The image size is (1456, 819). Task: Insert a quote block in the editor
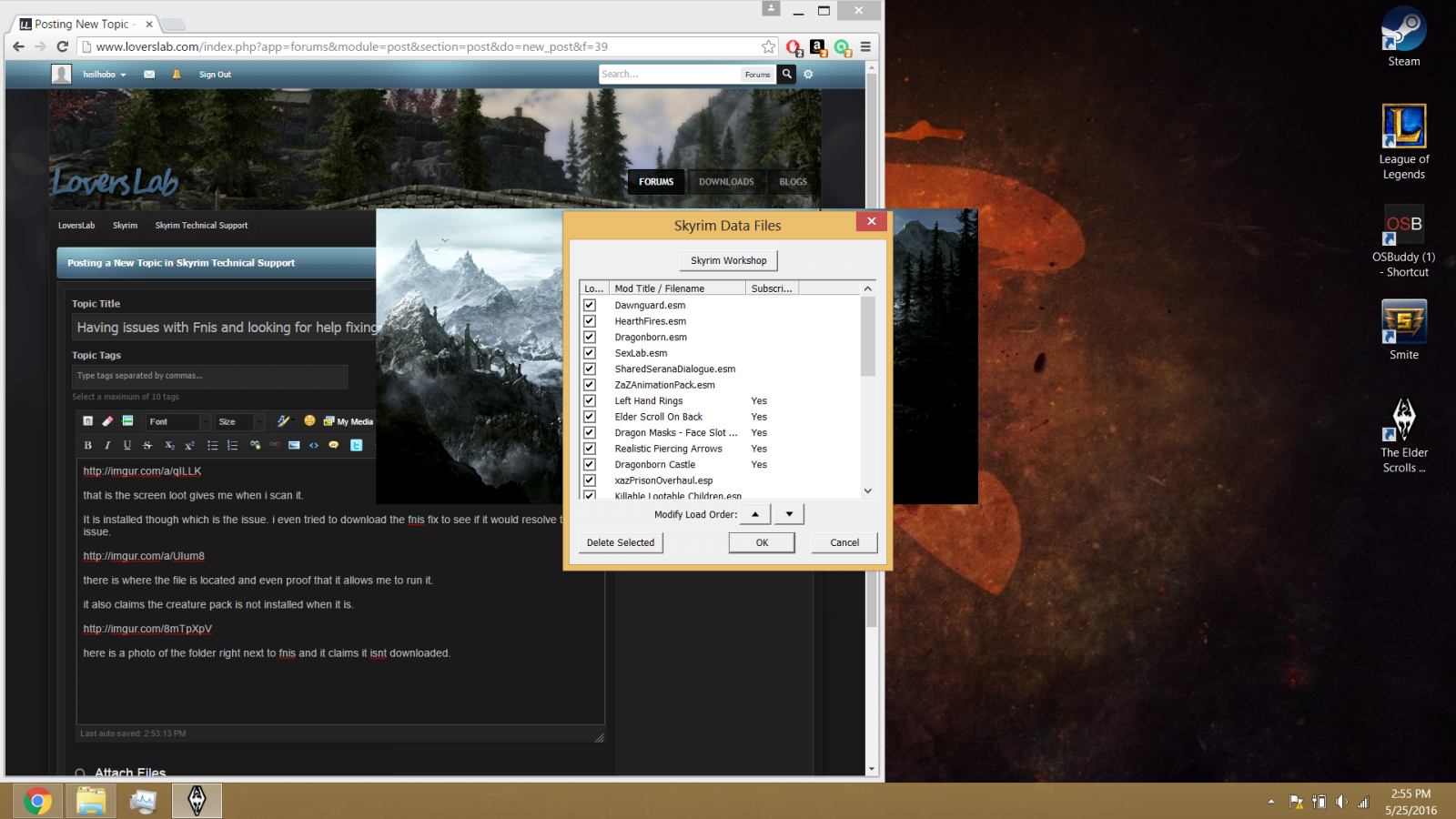pos(334,445)
